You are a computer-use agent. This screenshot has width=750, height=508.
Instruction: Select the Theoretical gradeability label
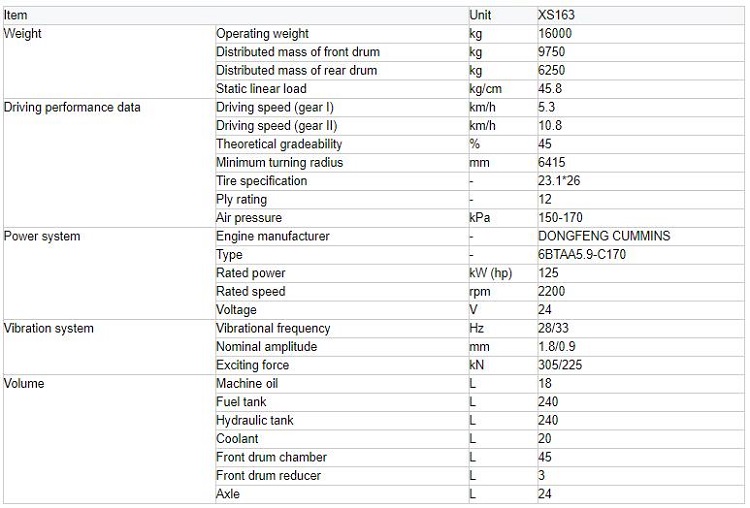(x=279, y=144)
